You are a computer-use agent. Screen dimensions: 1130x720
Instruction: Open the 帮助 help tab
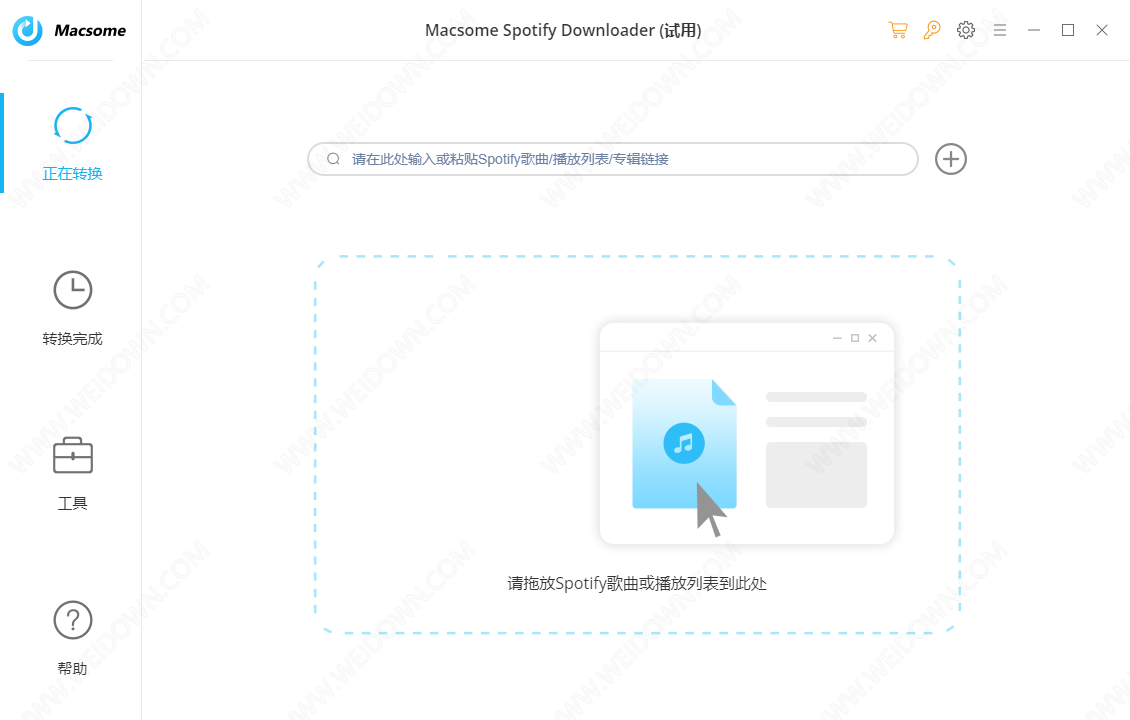[72, 639]
